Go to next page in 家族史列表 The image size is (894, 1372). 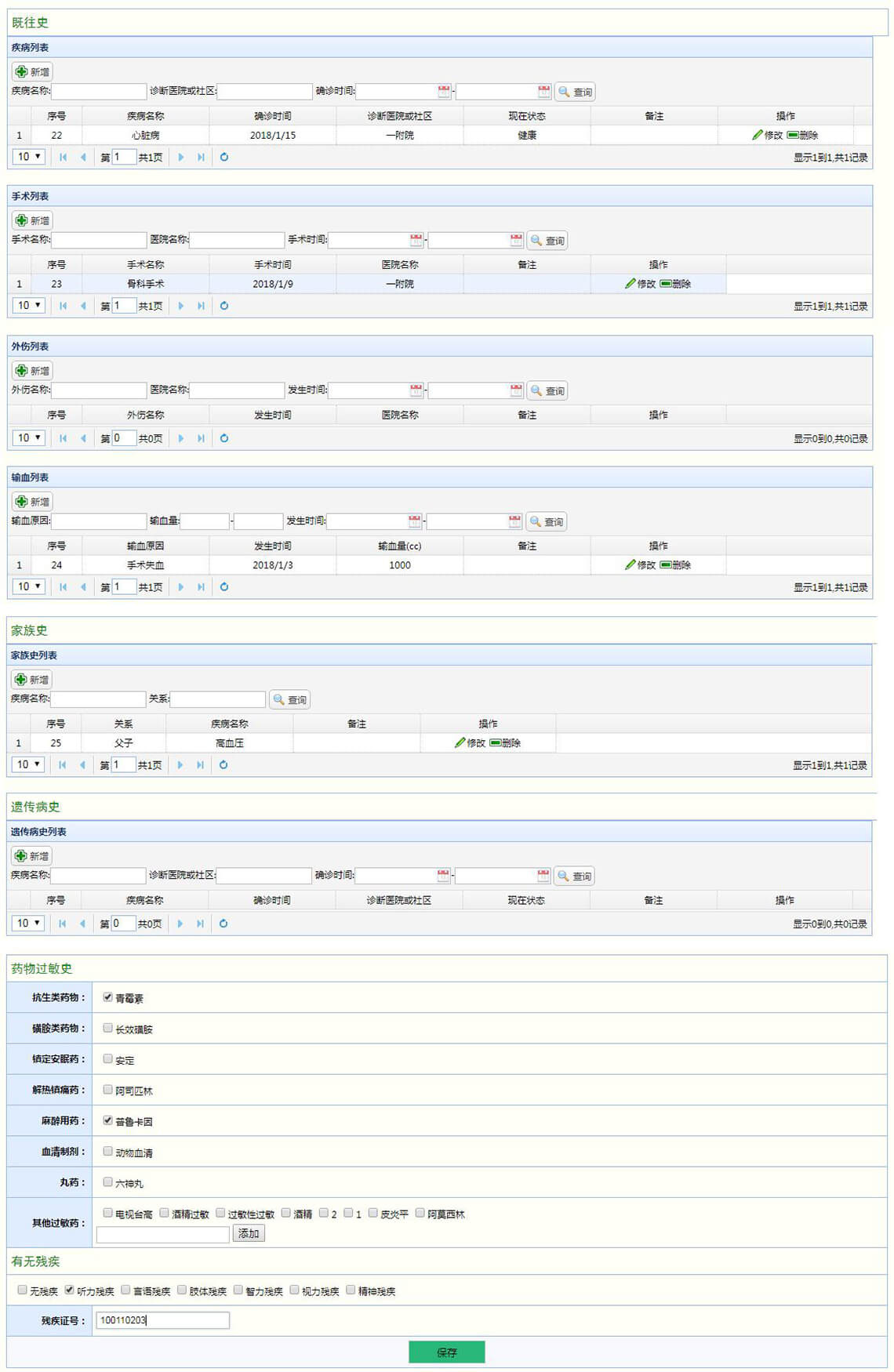pos(180,765)
